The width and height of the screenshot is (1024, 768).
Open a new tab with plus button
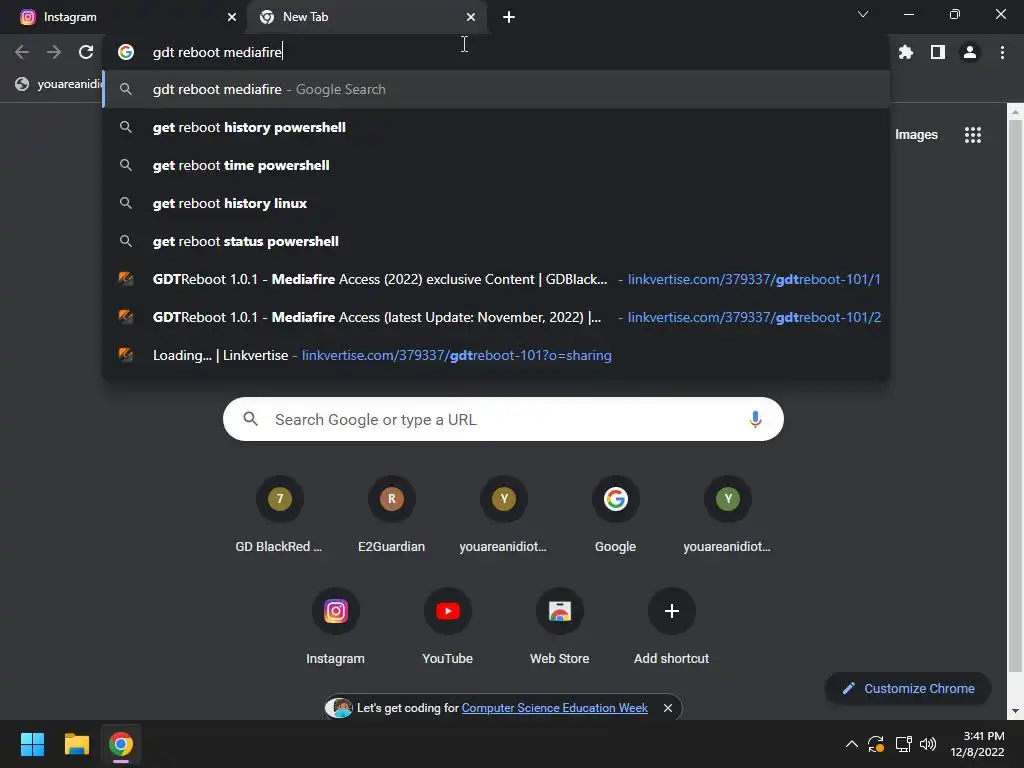click(x=509, y=17)
